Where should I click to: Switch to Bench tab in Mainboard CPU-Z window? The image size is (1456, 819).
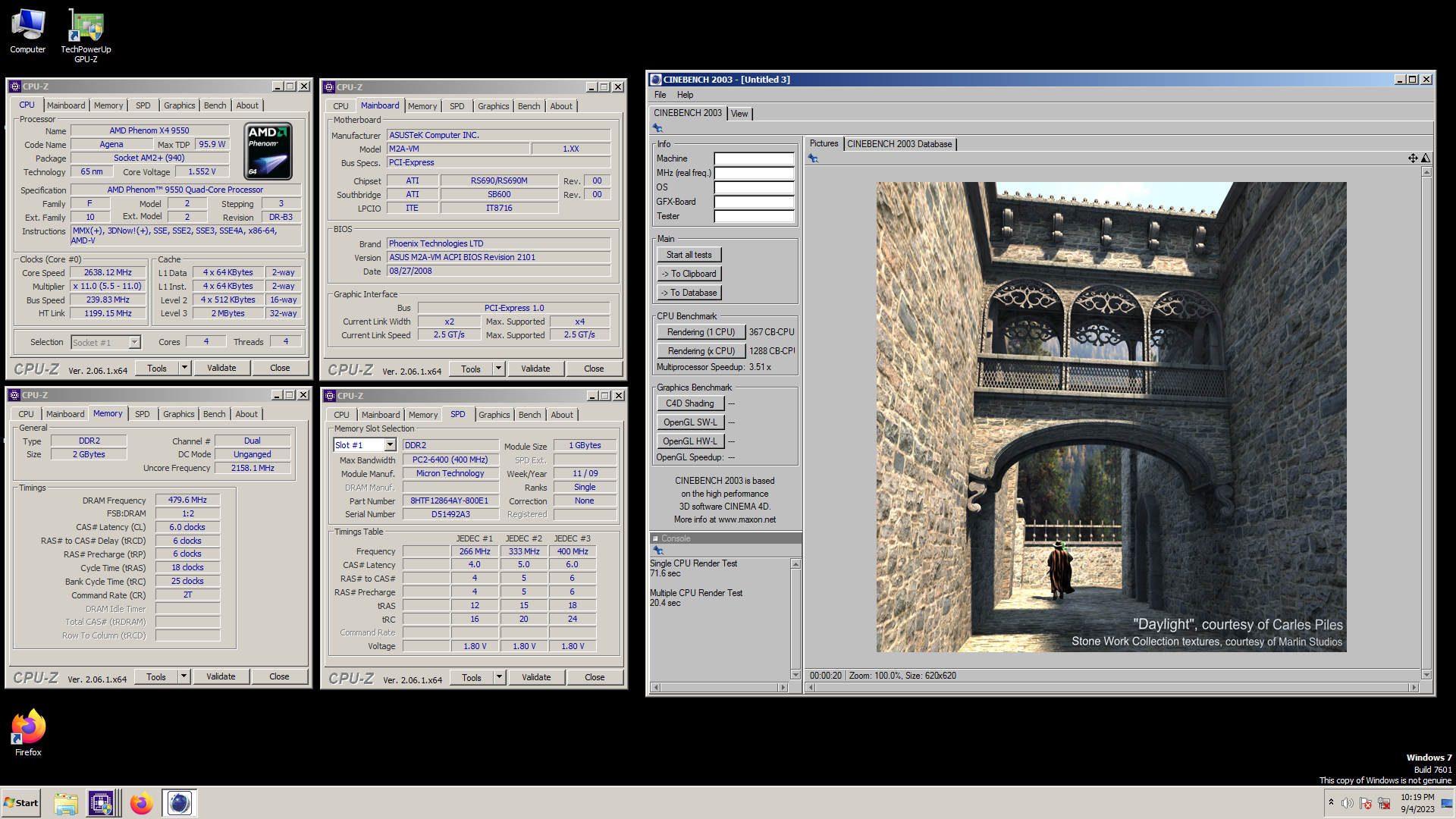click(x=529, y=106)
